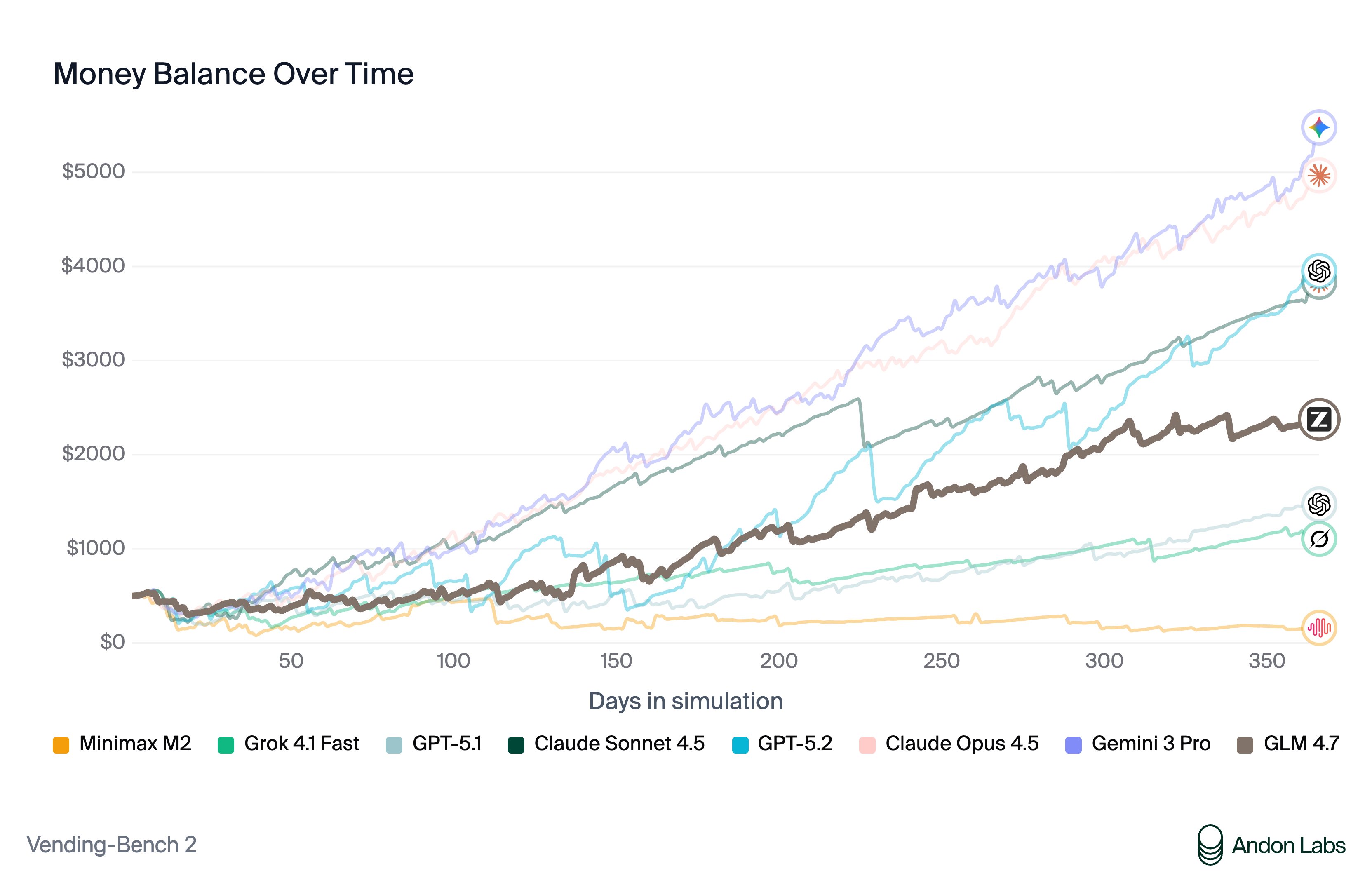Screen dimensions: 1372x892
Task: Toggle the GPT-5.2 legend label
Action: click(x=794, y=743)
